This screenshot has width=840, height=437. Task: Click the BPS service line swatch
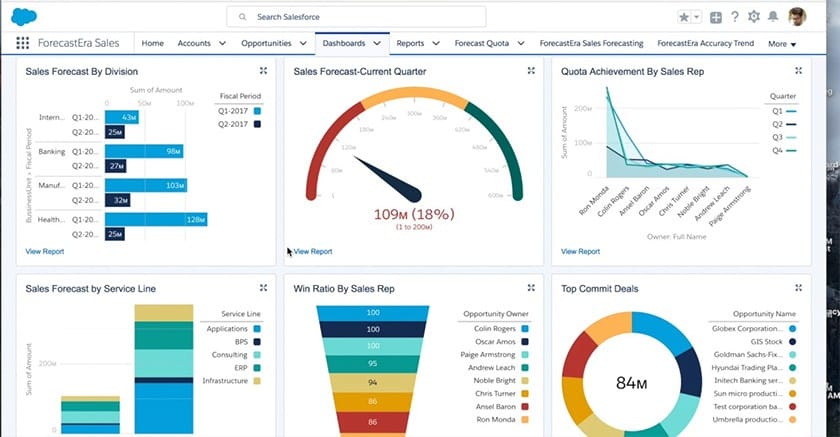pos(257,342)
